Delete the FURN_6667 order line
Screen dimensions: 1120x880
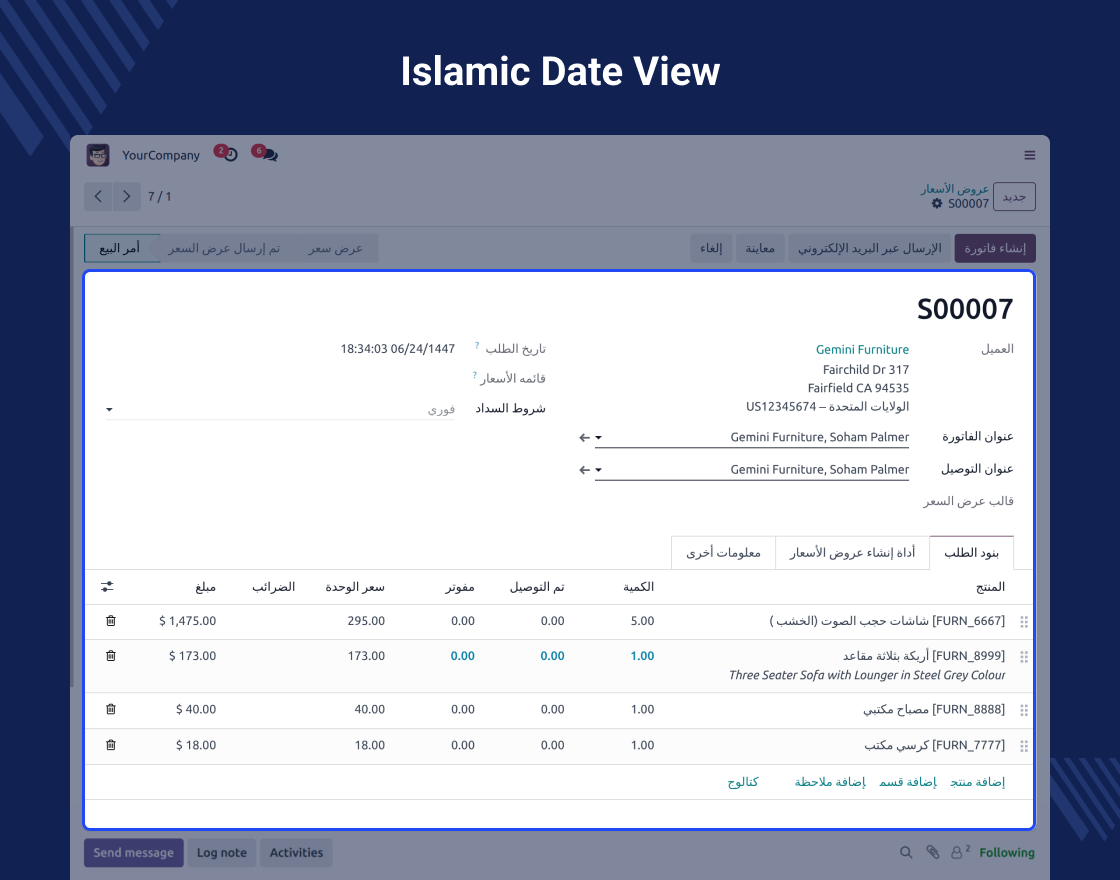point(111,621)
